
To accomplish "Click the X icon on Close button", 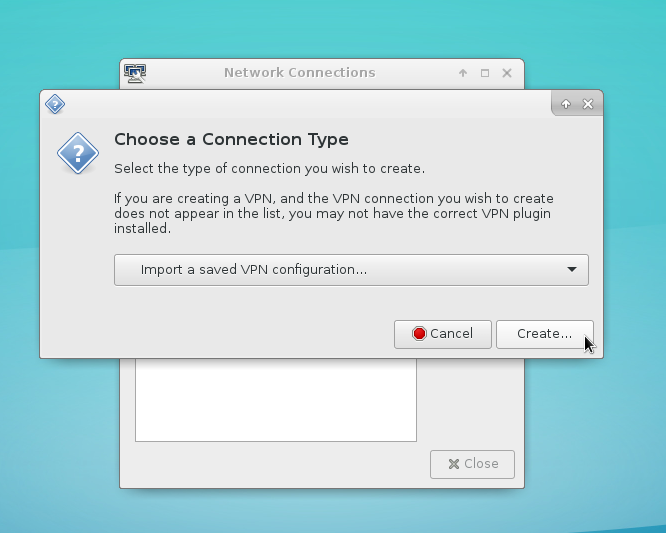I will pyautogui.click(x=453, y=464).
